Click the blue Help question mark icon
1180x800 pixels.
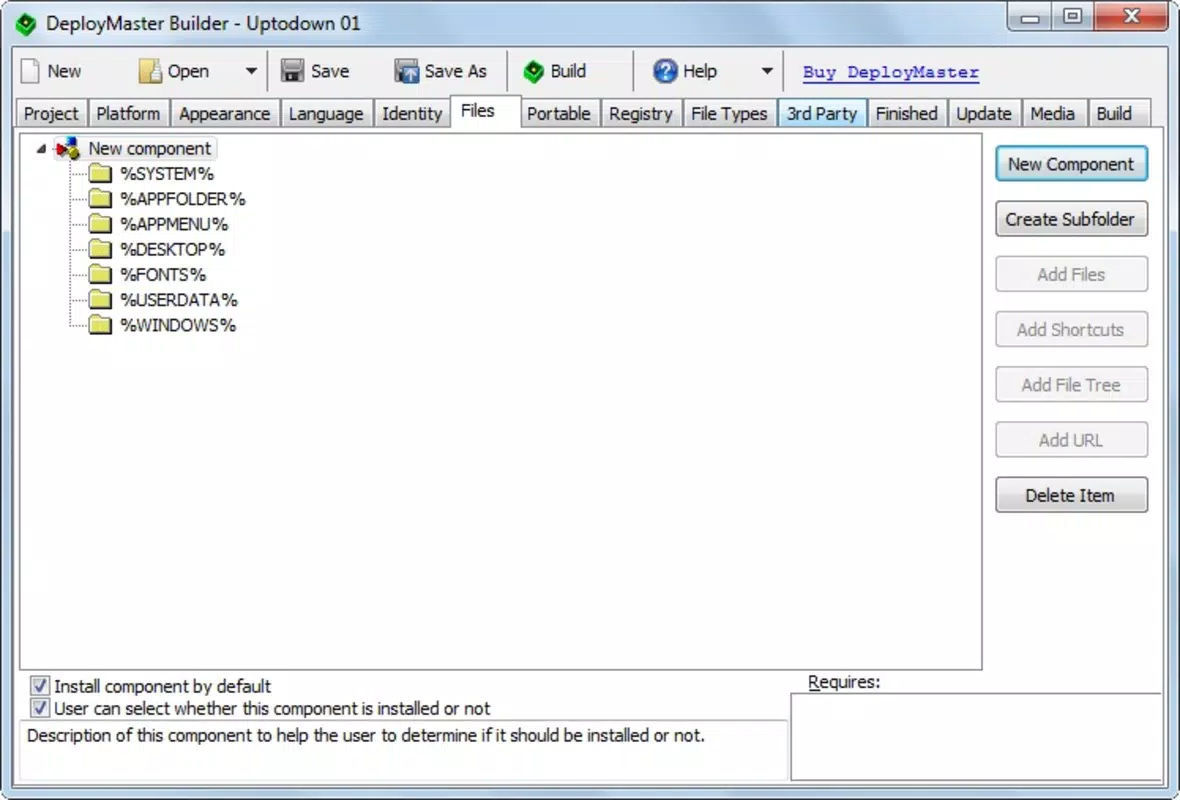pos(665,71)
